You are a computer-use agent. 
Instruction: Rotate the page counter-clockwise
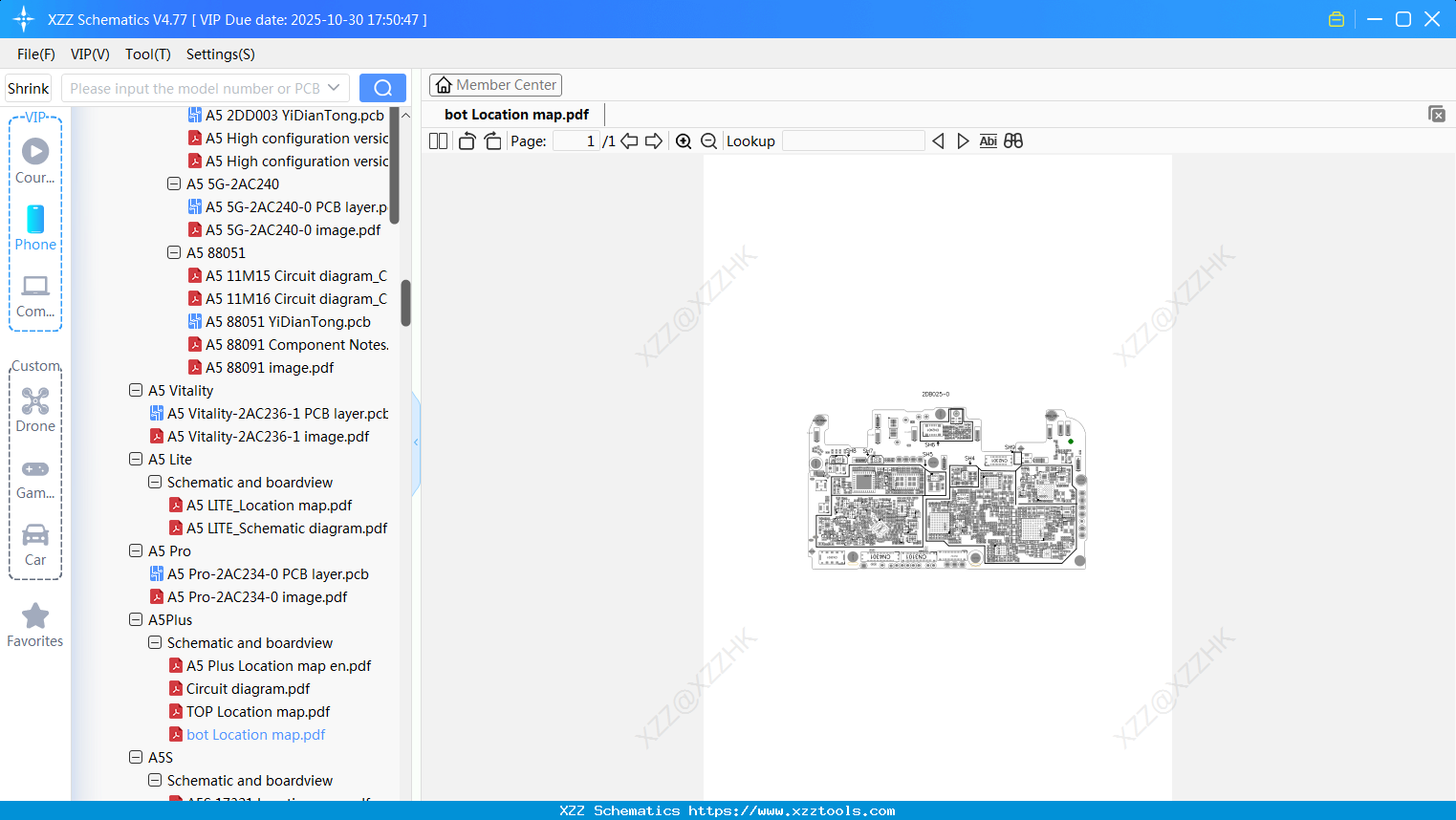click(x=467, y=140)
